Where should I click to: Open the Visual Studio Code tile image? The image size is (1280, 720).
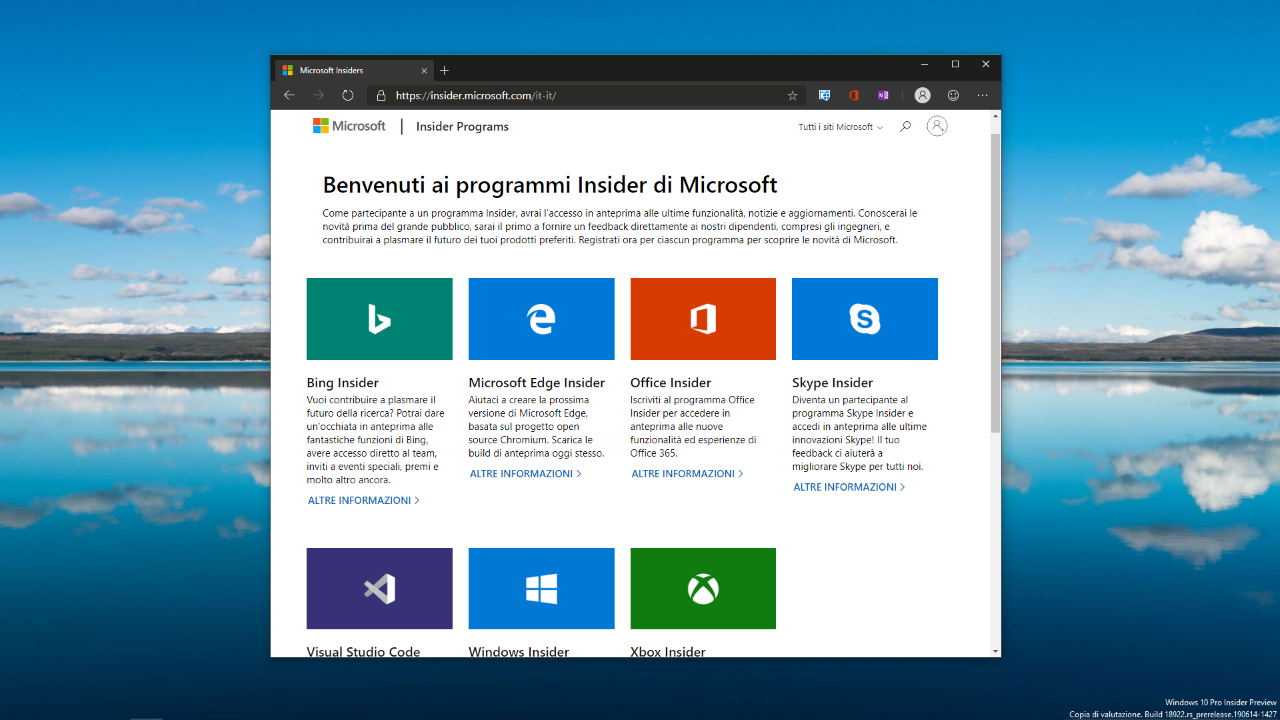[x=379, y=588]
